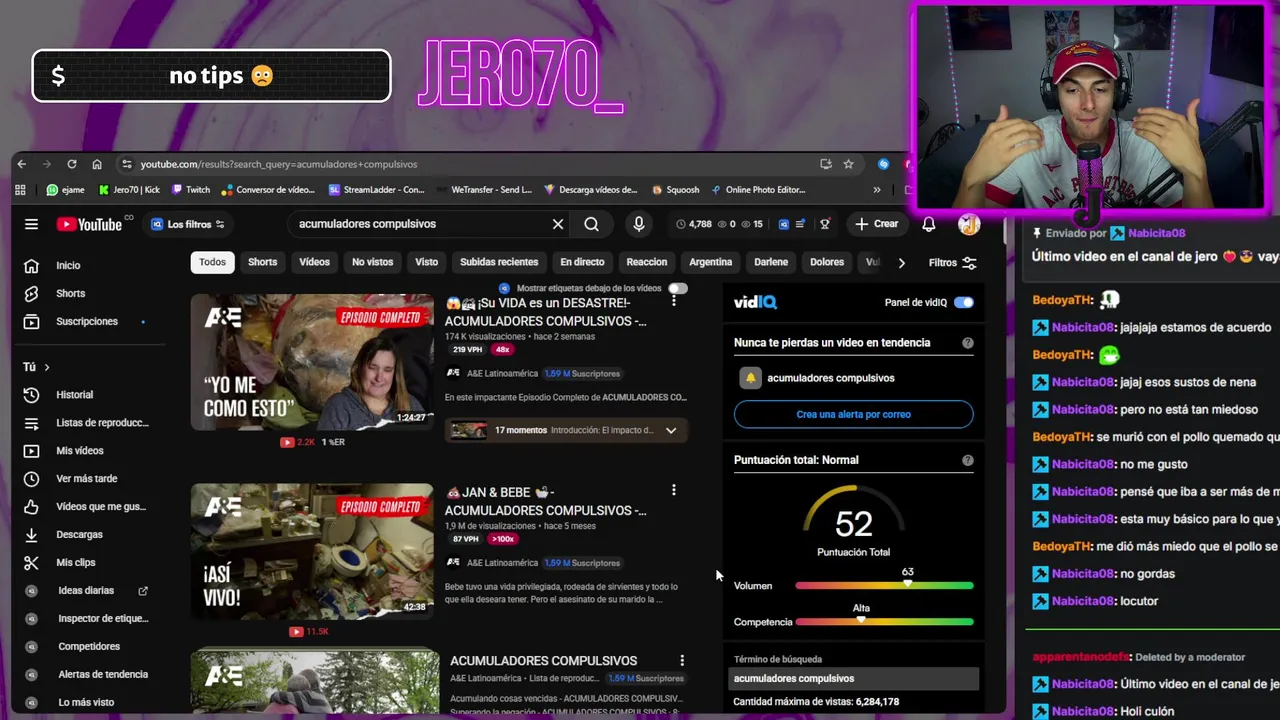Open the Jero70 | Kick bookmark
The width and height of the screenshot is (1280, 720).
[129, 189]
